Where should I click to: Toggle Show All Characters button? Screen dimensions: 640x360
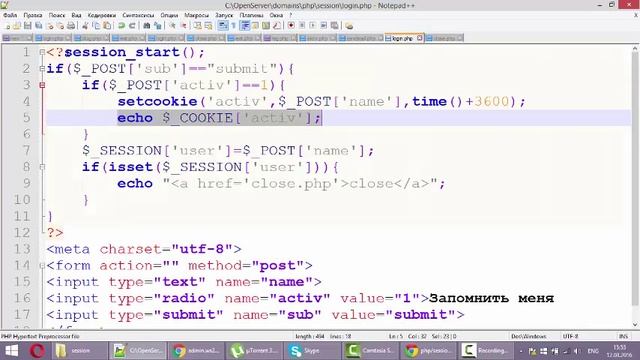(233, 26)
